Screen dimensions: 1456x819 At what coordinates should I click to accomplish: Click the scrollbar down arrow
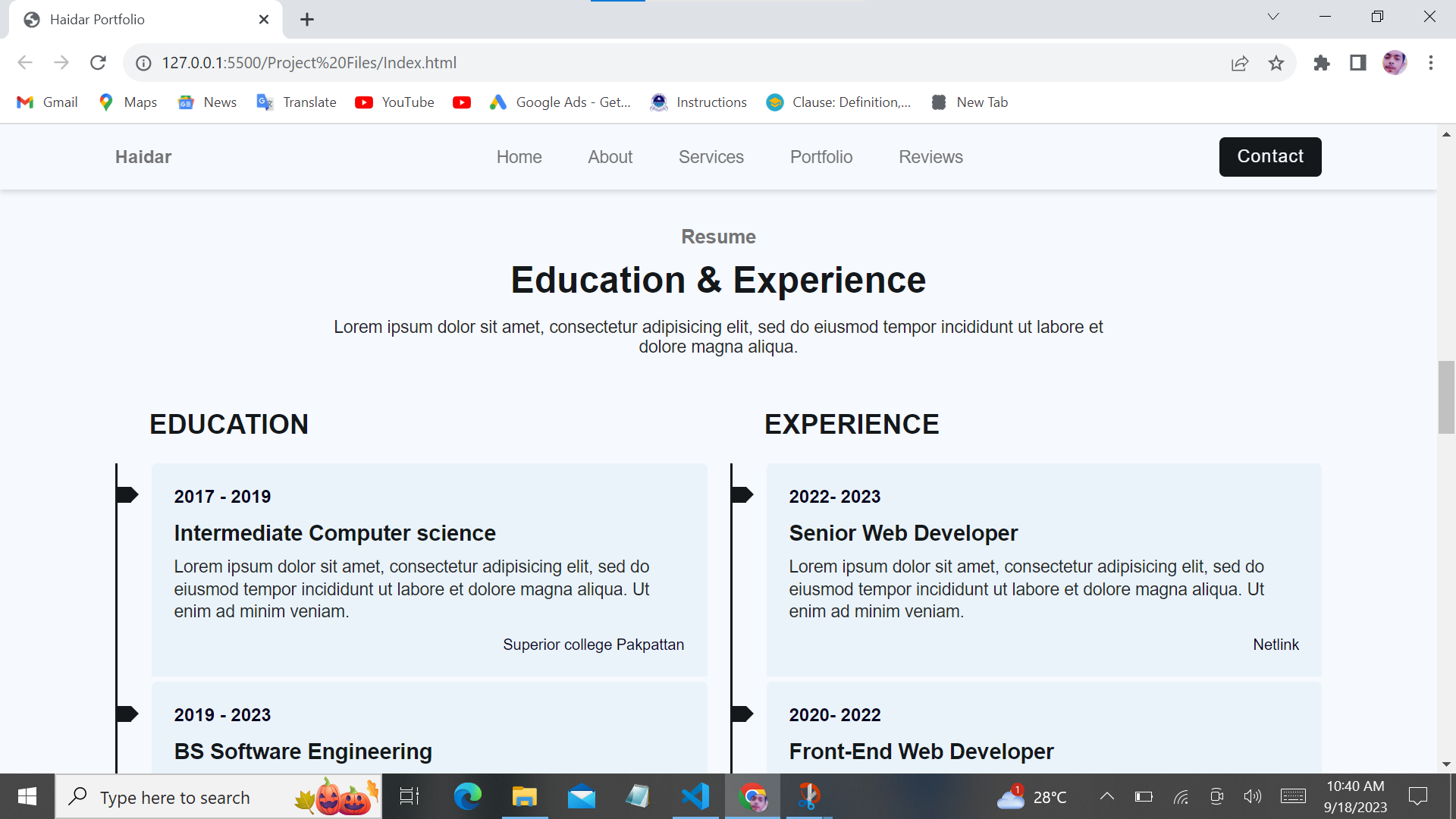tap(1446, 764)
